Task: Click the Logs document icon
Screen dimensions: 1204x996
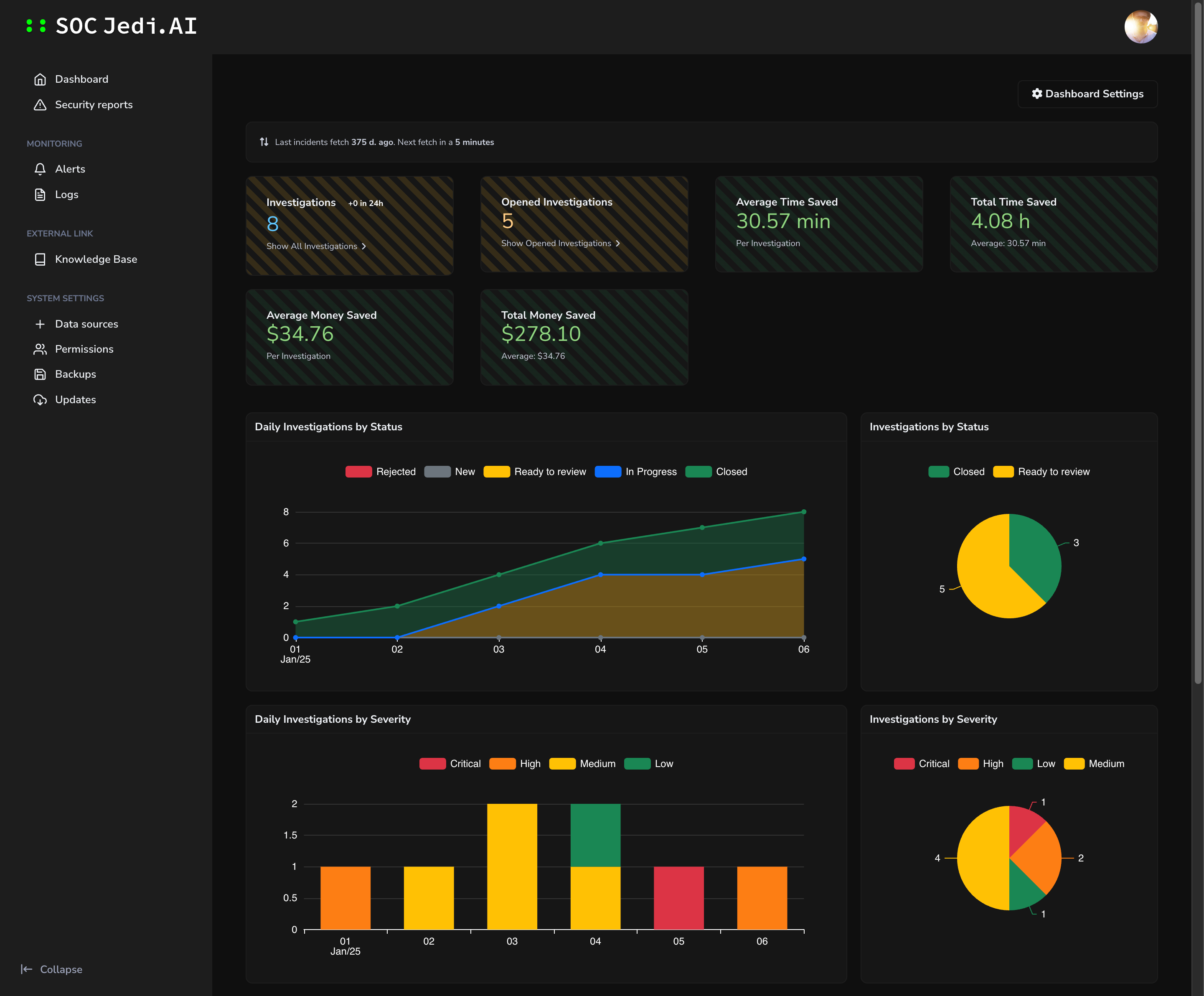Action: pyautogui.click(x=40, y=194)
